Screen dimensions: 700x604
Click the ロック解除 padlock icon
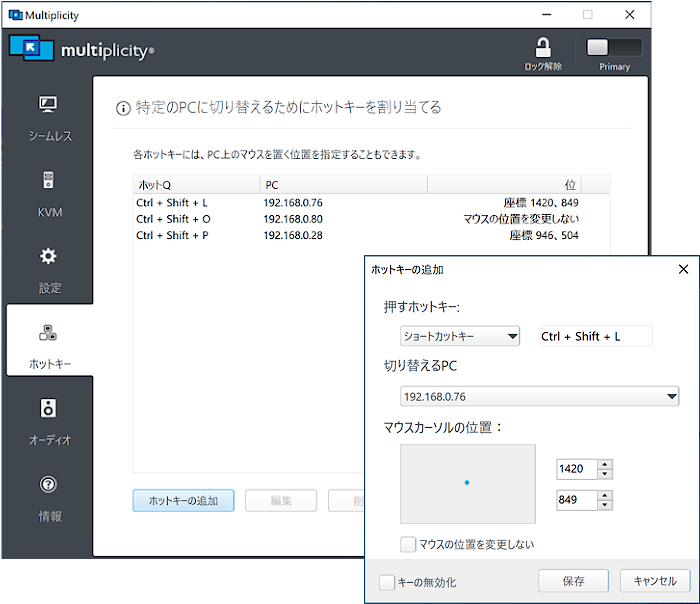tap(543, 47)
